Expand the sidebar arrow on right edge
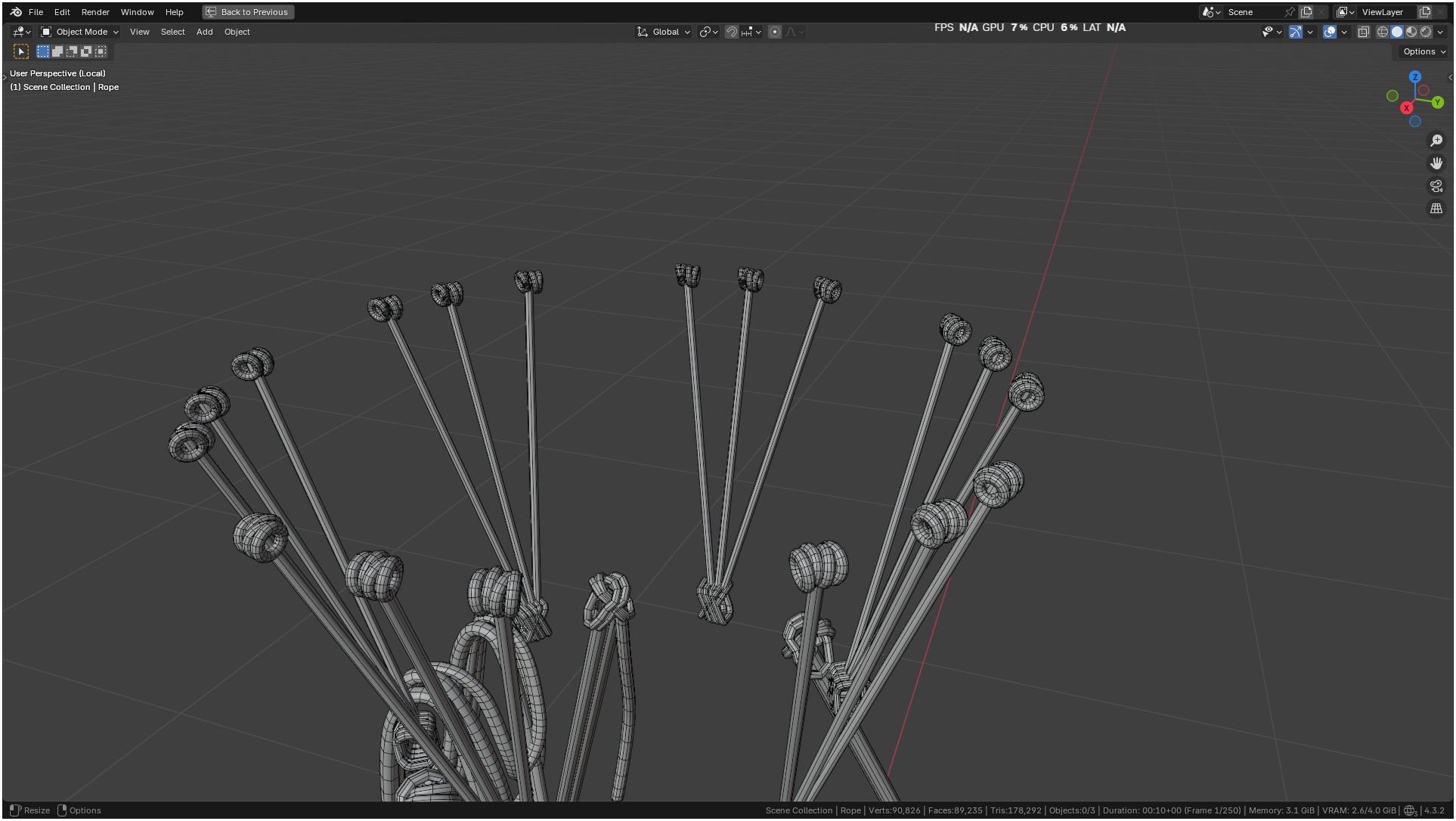The height and width of the screenshot is (821, 1456). [x=1450, y=78]
